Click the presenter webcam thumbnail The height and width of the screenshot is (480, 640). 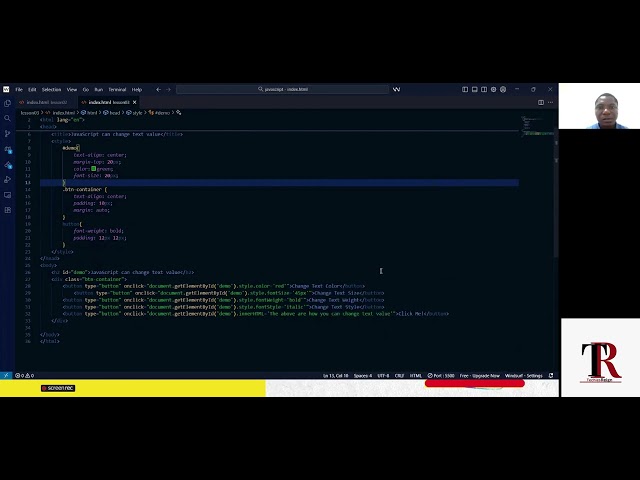pos(599,106)
